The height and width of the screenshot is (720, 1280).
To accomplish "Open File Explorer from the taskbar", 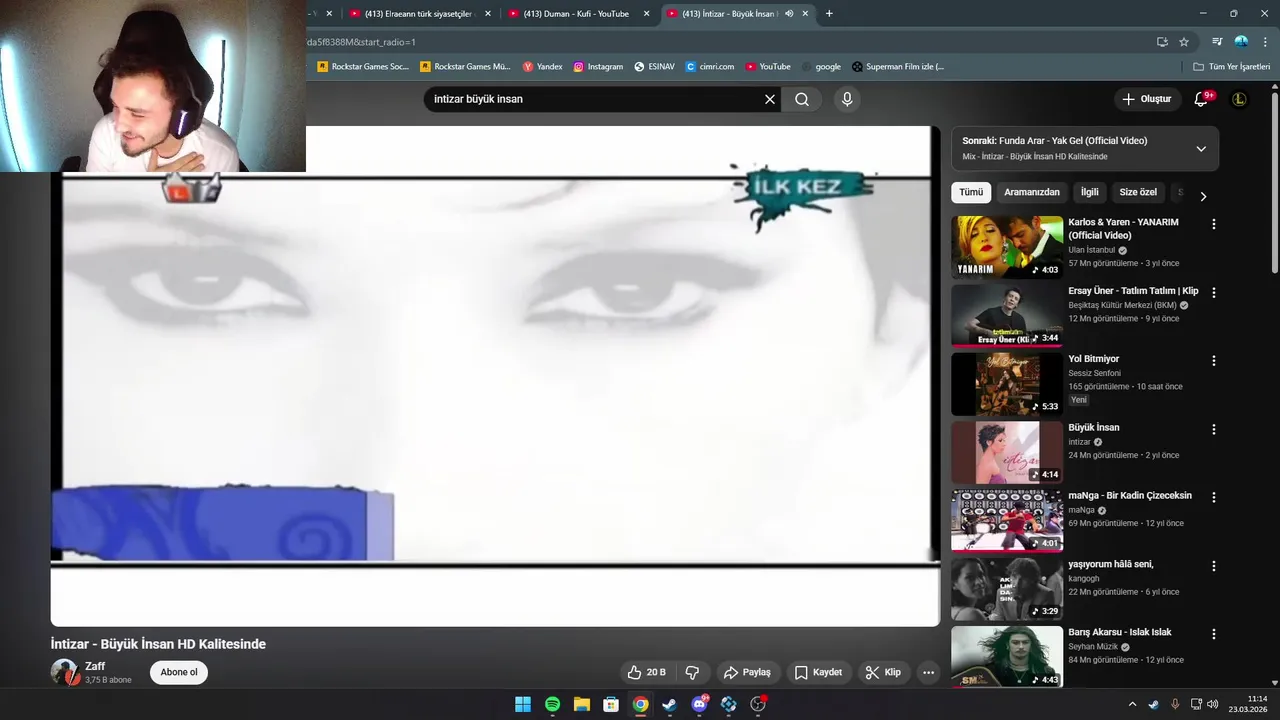I will (581, 704).
